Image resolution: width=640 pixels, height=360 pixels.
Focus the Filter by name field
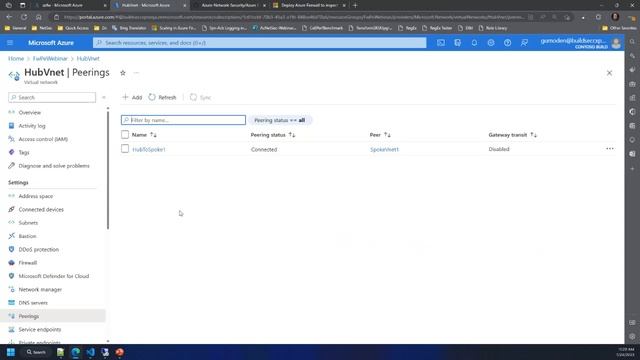183,120
